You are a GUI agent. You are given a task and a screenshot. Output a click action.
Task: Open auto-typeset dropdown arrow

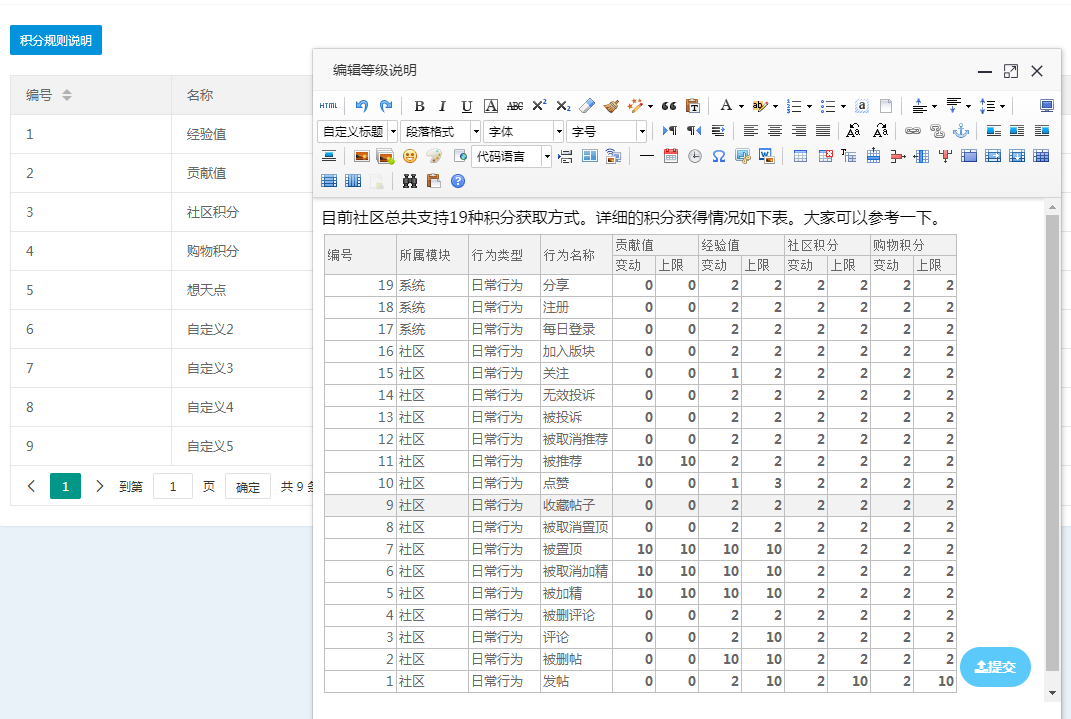650,107
